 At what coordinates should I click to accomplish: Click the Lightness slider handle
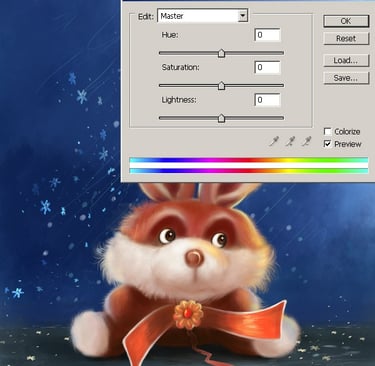click(221, 118)
